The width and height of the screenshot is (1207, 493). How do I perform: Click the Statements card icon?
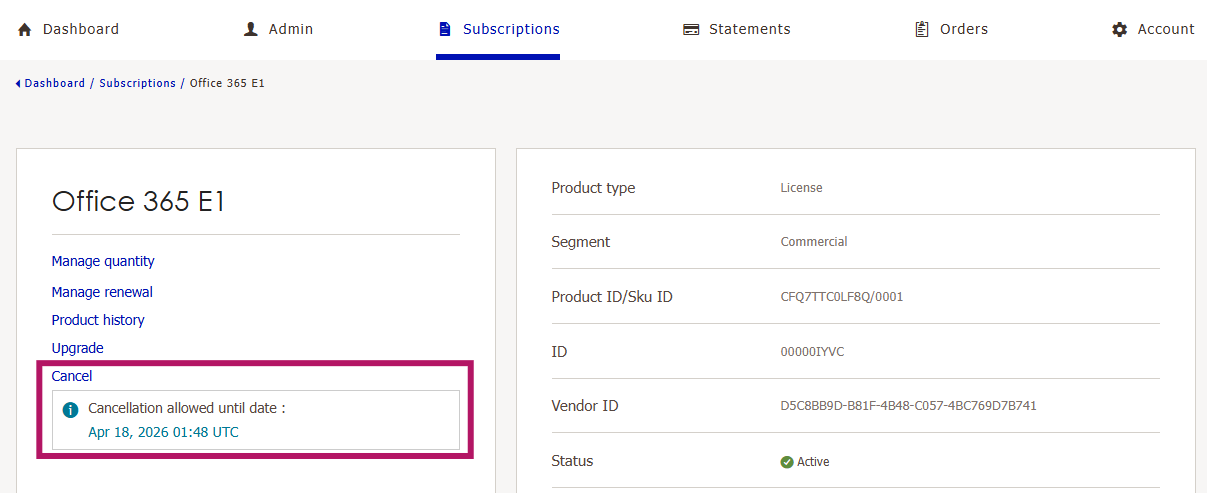[691, 30]
